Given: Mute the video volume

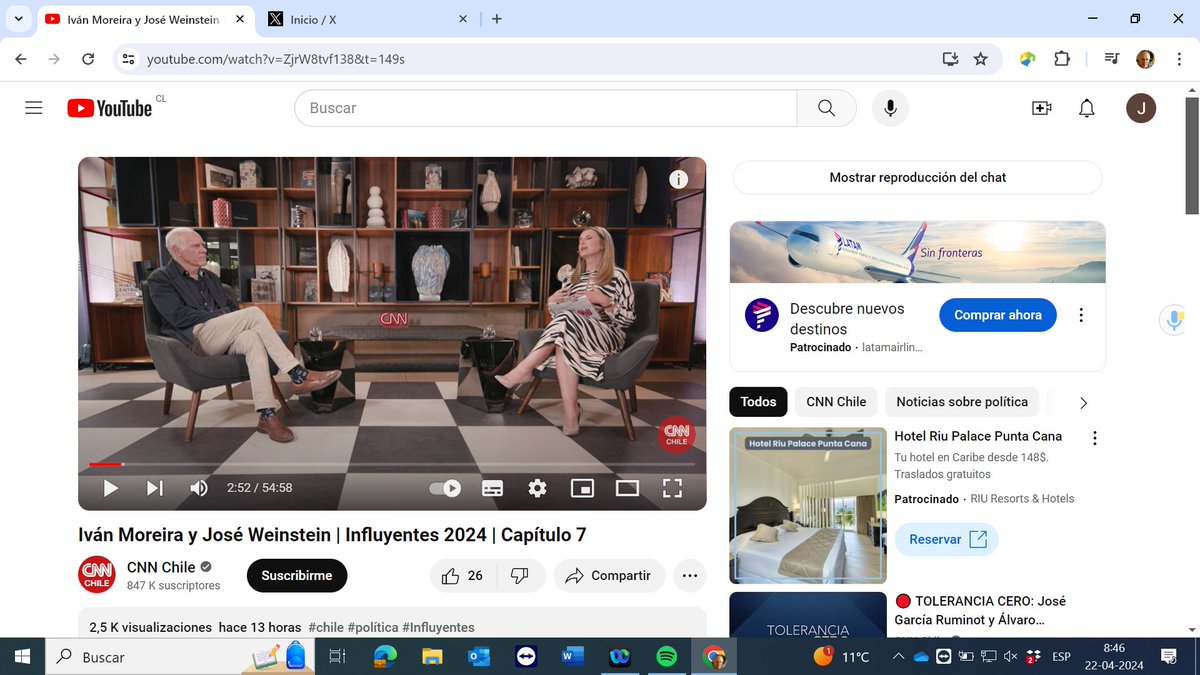Looking at the screenshot, I should pyautogui.click(x=199, y=488).
